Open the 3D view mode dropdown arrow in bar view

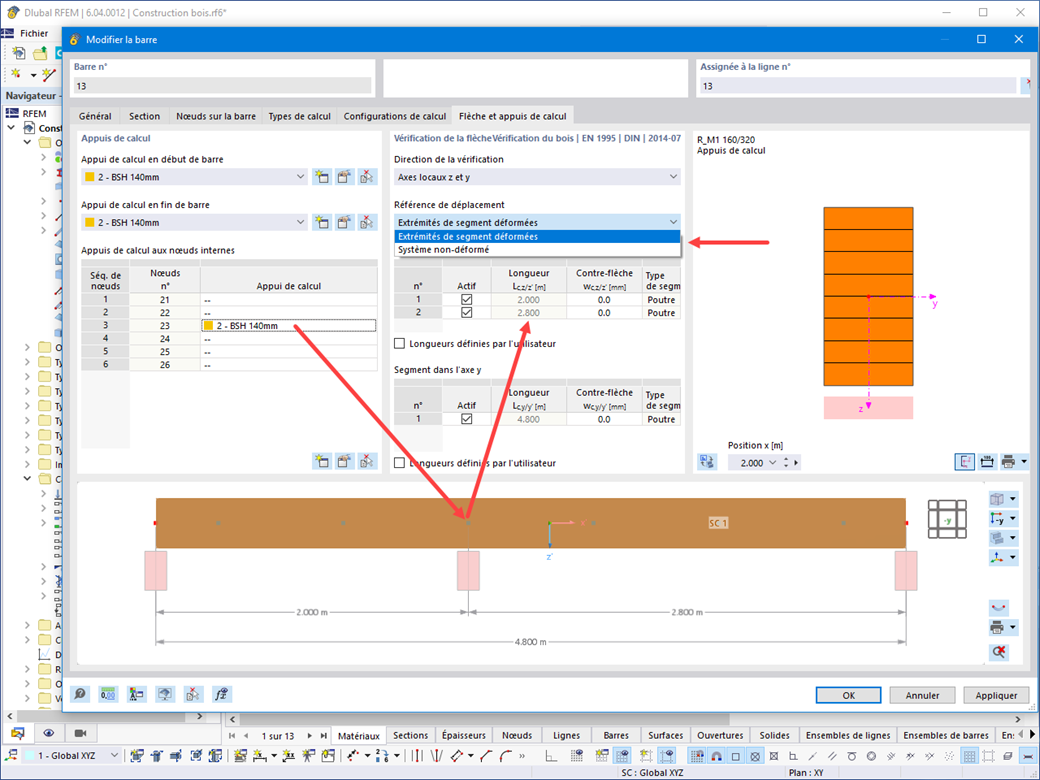coord(1013,499)
